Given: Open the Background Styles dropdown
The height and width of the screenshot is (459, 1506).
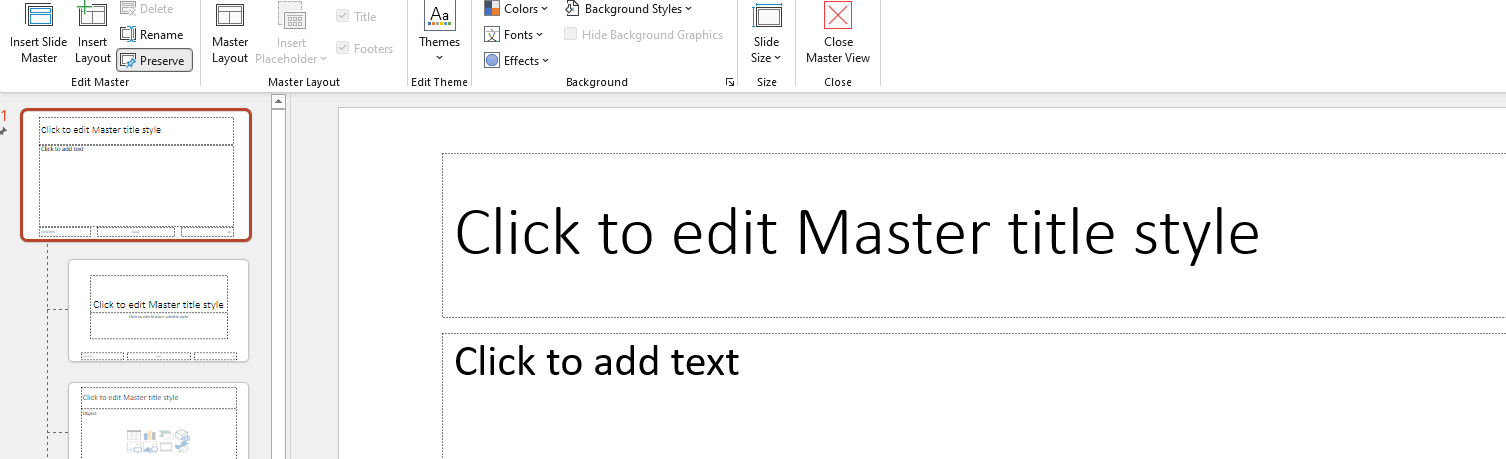Looking at the screenshot, I should (629, 9).
